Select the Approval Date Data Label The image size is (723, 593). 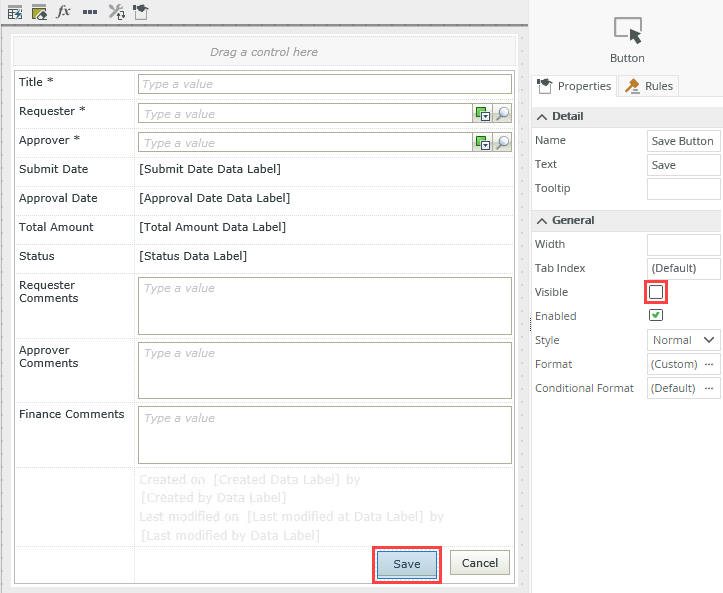click(x=215, y=198)
